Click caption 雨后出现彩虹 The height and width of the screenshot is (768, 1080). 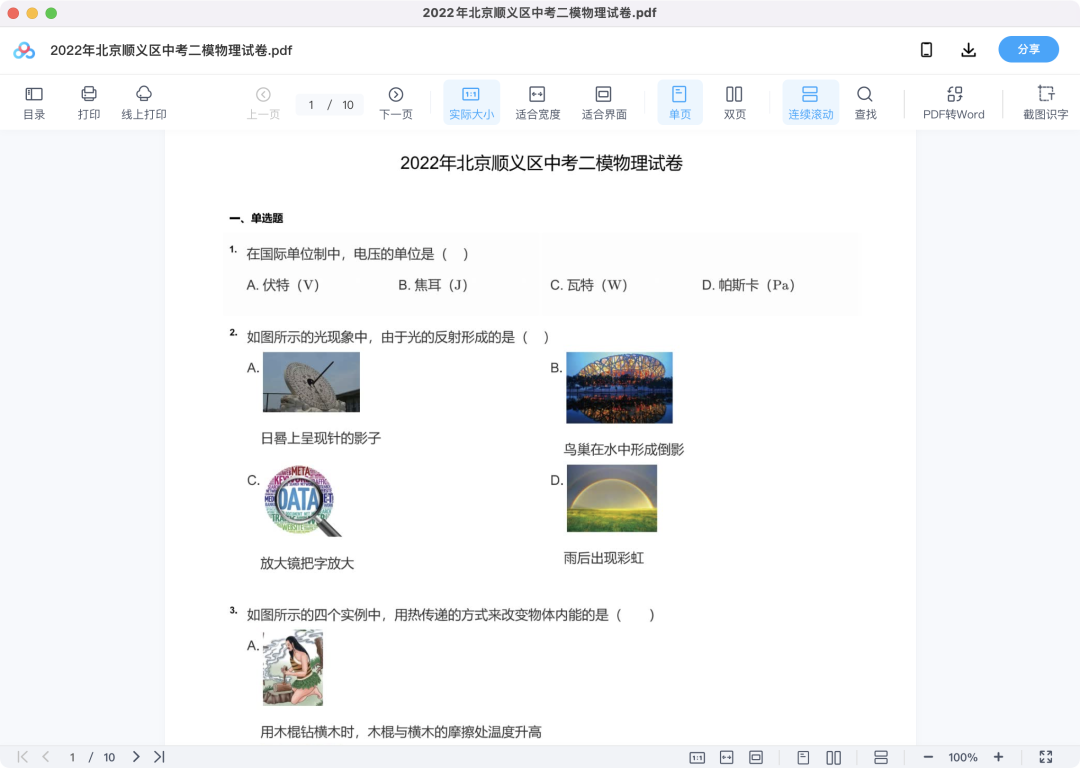604,558
